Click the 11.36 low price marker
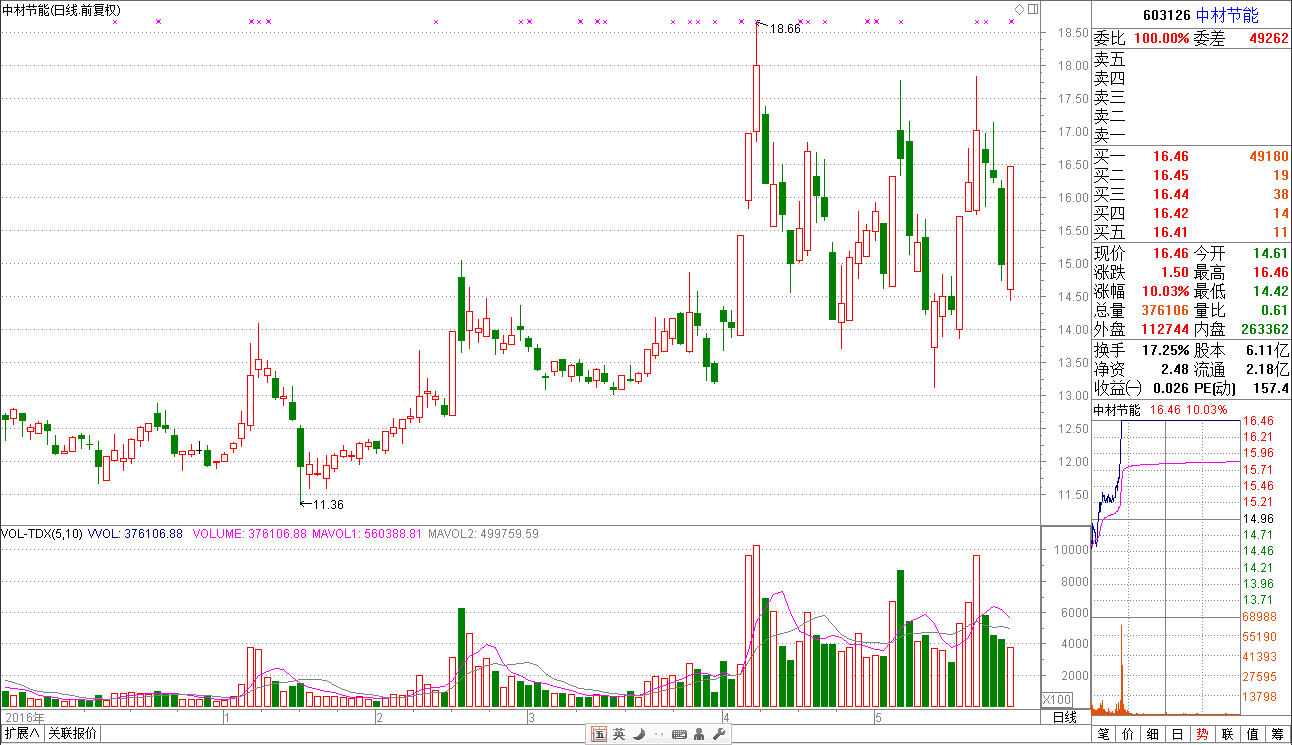Viewport: 1292px width, 745px height. click(328, 505)
